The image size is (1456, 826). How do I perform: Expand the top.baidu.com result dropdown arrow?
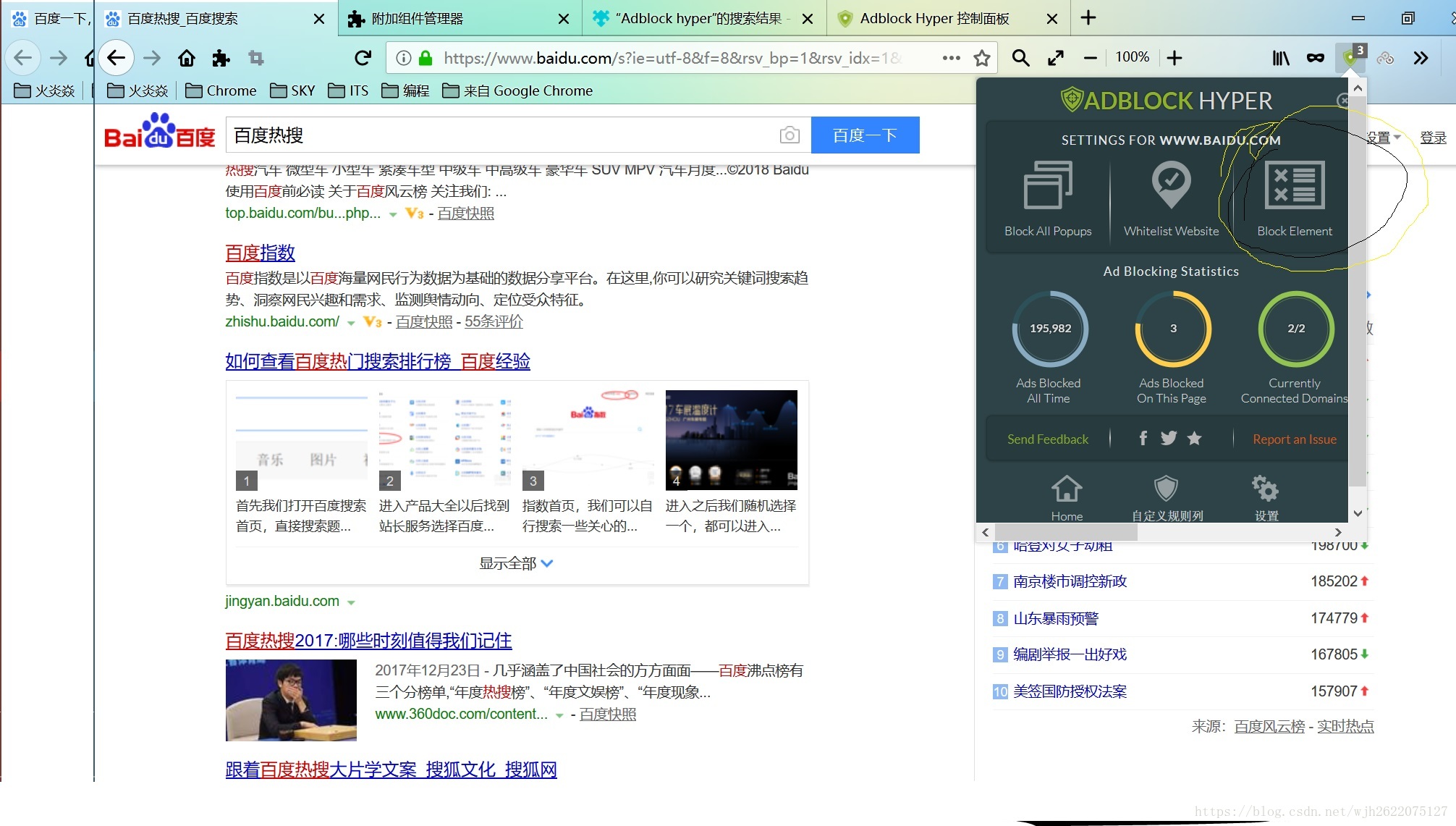click(x=393, y=214)
